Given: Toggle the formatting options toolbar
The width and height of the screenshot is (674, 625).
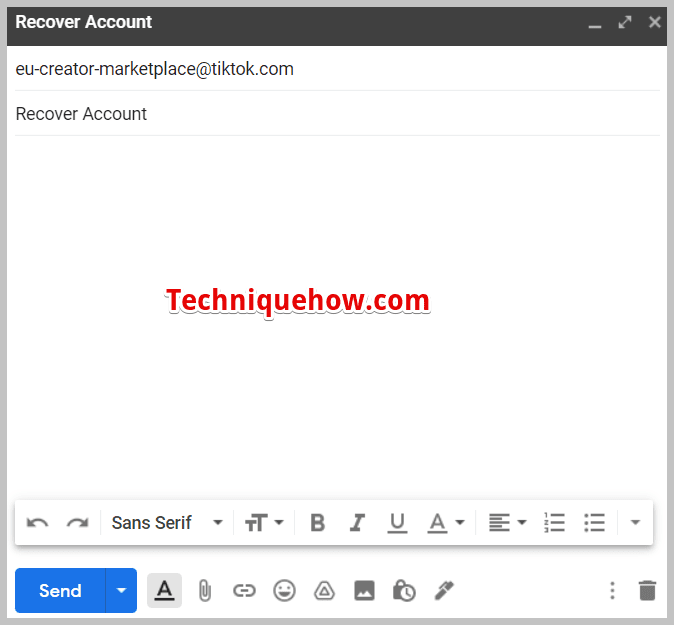Looking at the screenshot, I should [x=164, y=591].
